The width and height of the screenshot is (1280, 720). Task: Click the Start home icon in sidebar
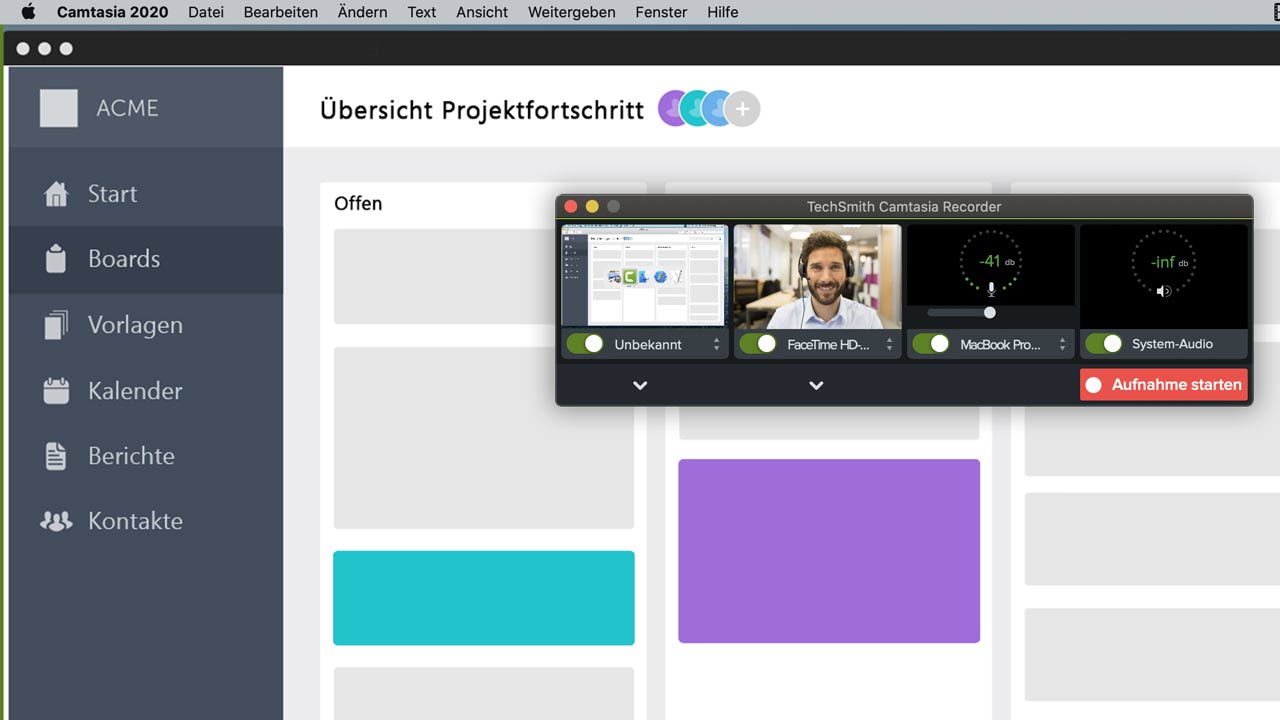click(x=56, y=194)
